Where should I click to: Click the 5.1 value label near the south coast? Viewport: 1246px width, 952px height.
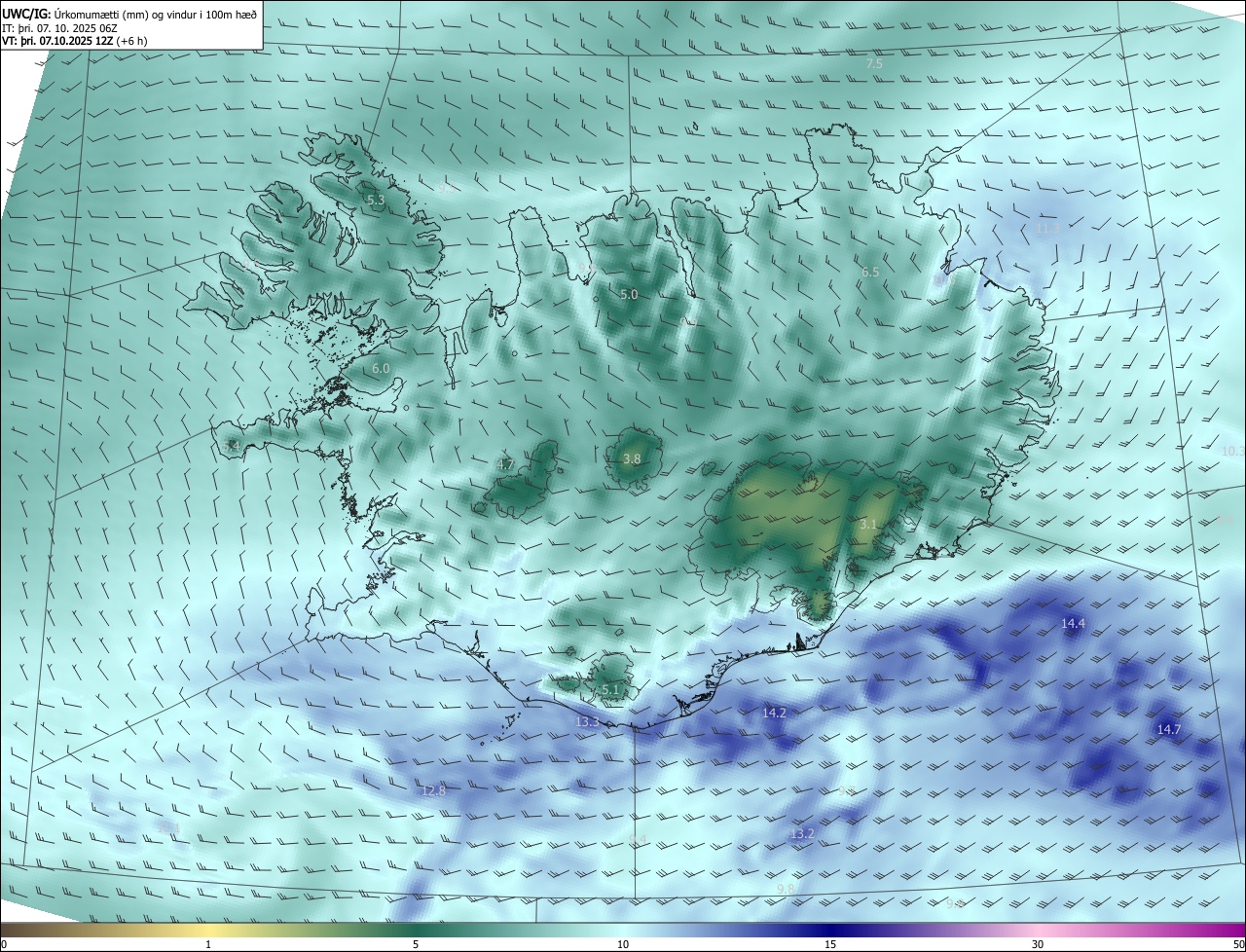pos(610,689)
